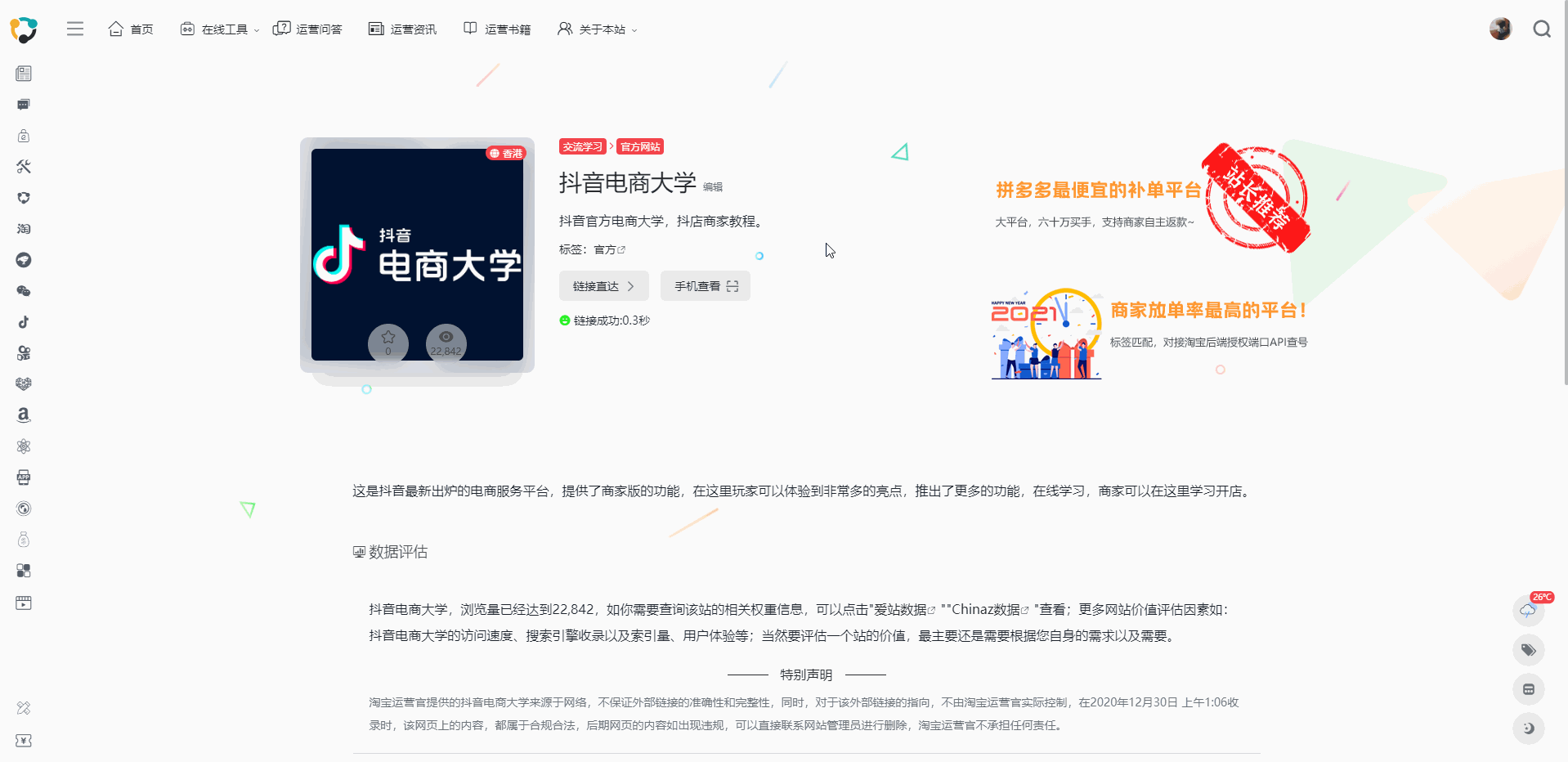Open 运营书籍 navigation item
Image resolution: width=1568 pixels, height=762 pixels.
[497, 29]
